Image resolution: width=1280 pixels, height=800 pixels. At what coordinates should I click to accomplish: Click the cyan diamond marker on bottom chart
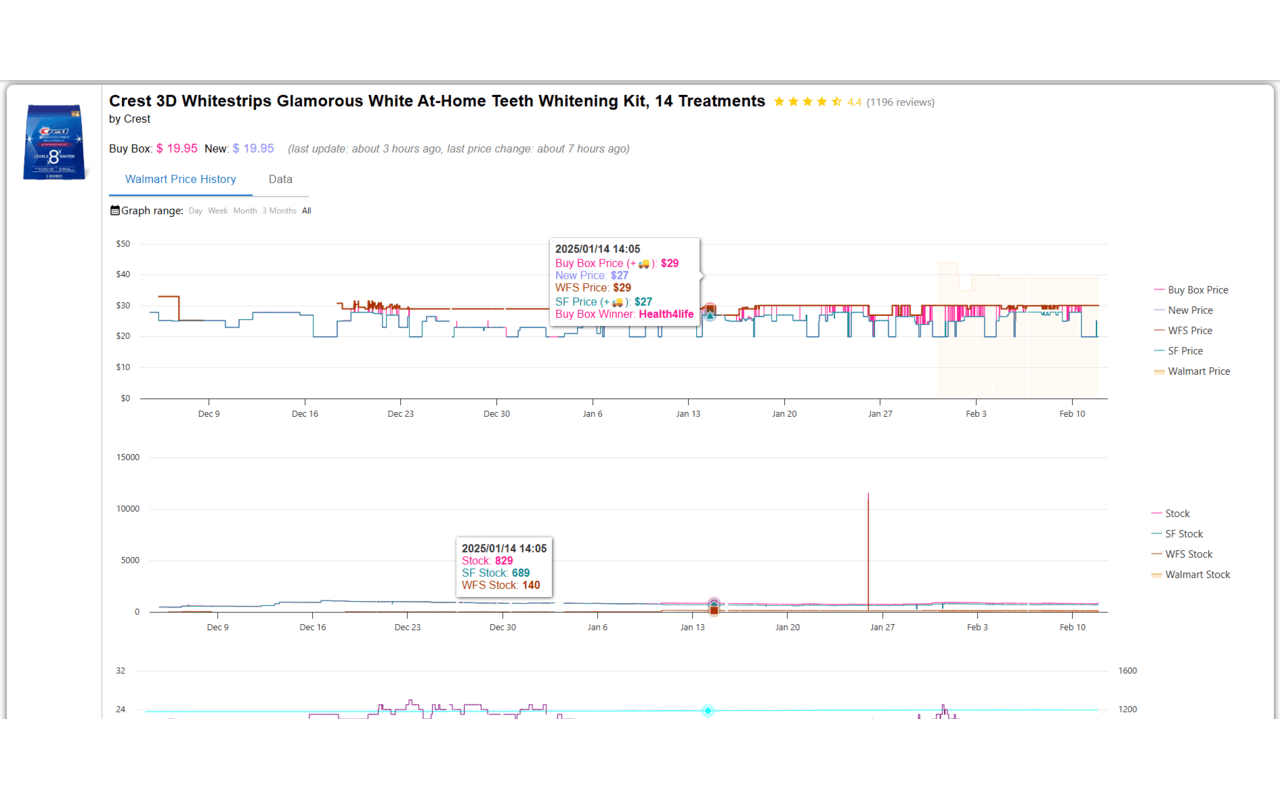tap(708, 711)
